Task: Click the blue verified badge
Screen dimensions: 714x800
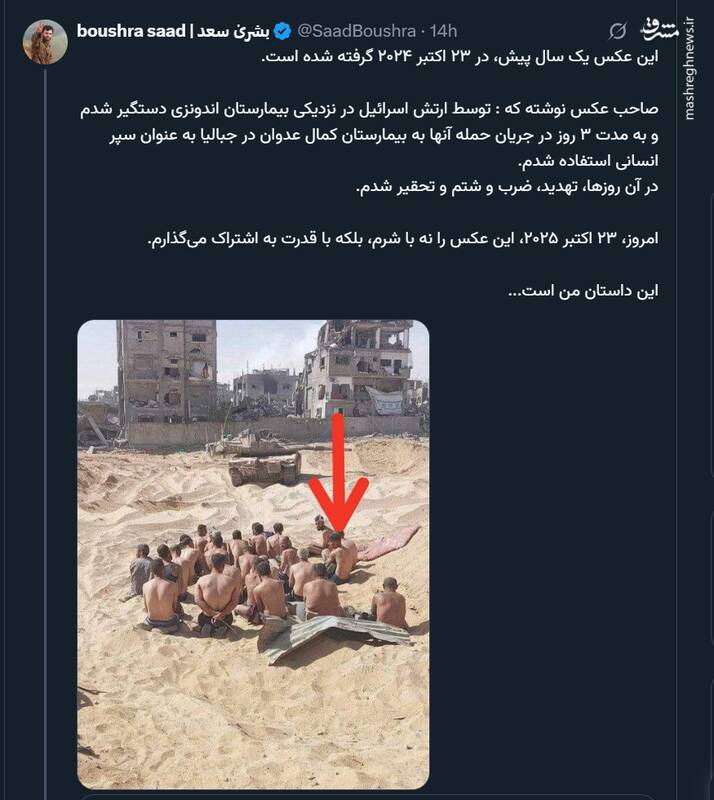Action: pos(282,32)
